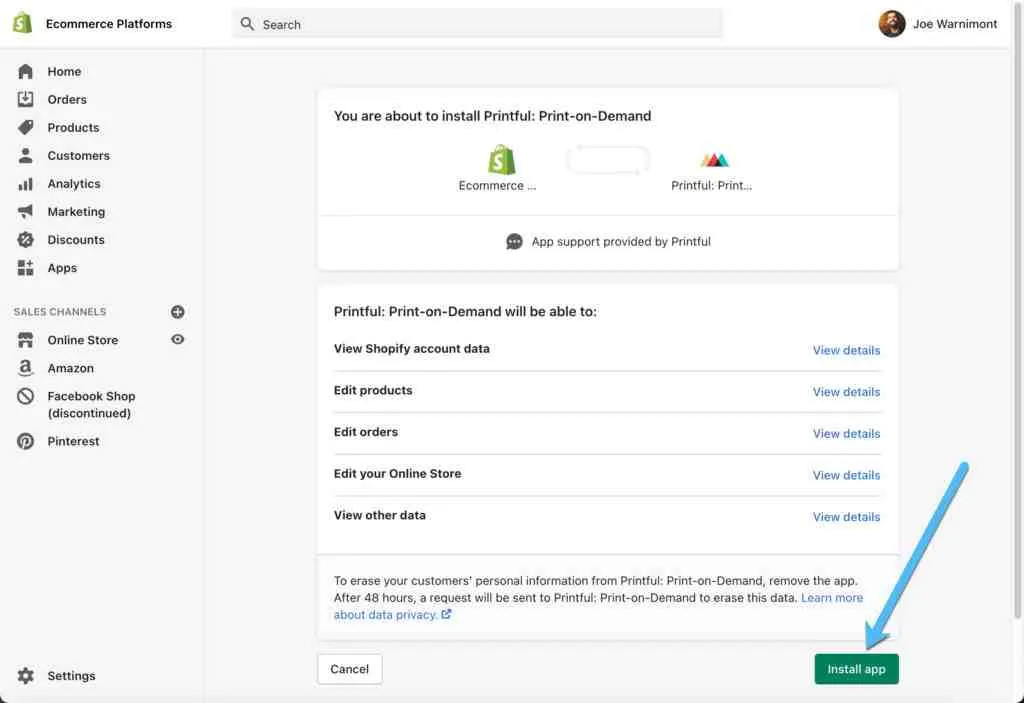
Task: Click the Pinterest logo icon
Action: point(25,441)
